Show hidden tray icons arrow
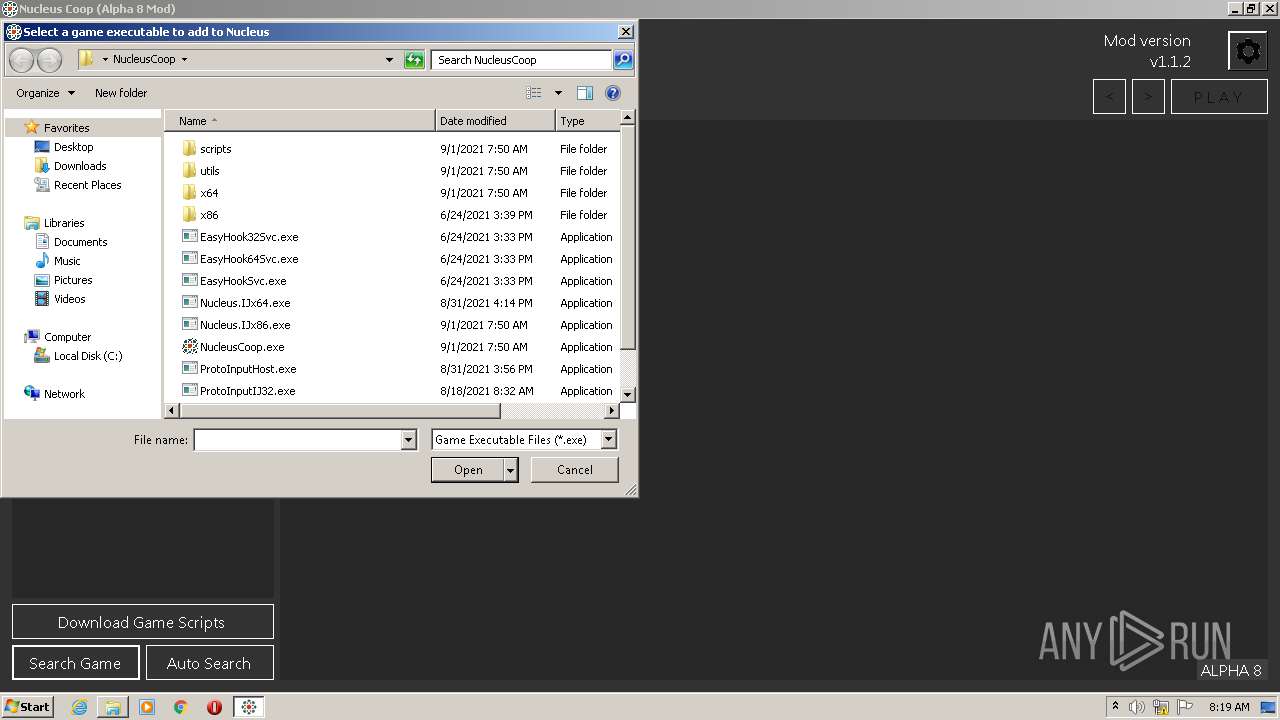This screenshot has width=1280, height=720. click(x=1115, y=707)
